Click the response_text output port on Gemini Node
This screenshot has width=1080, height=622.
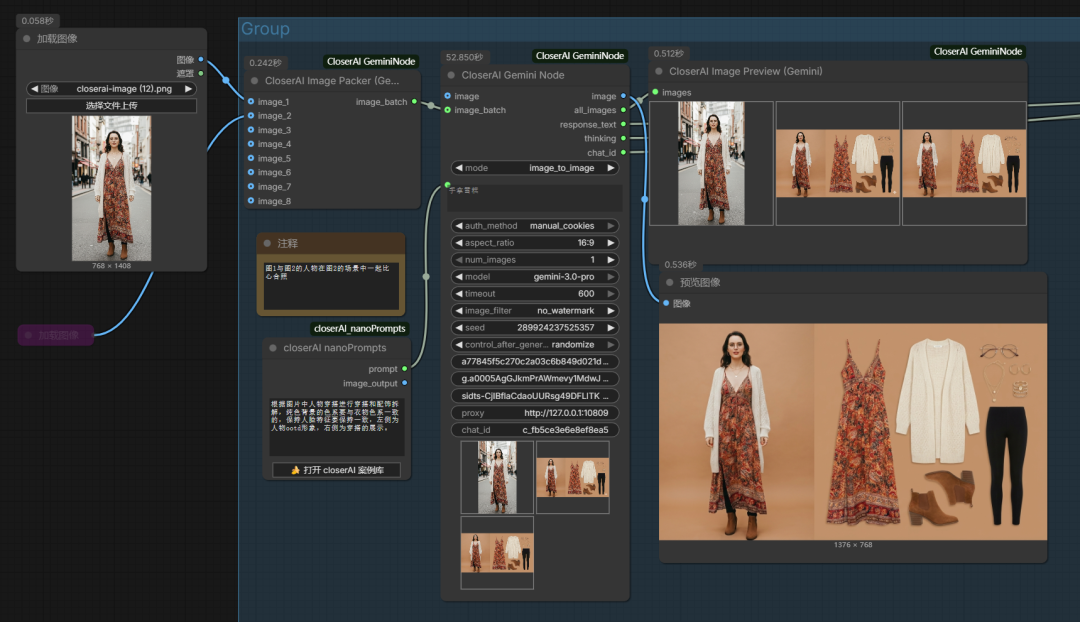point(623,125)
